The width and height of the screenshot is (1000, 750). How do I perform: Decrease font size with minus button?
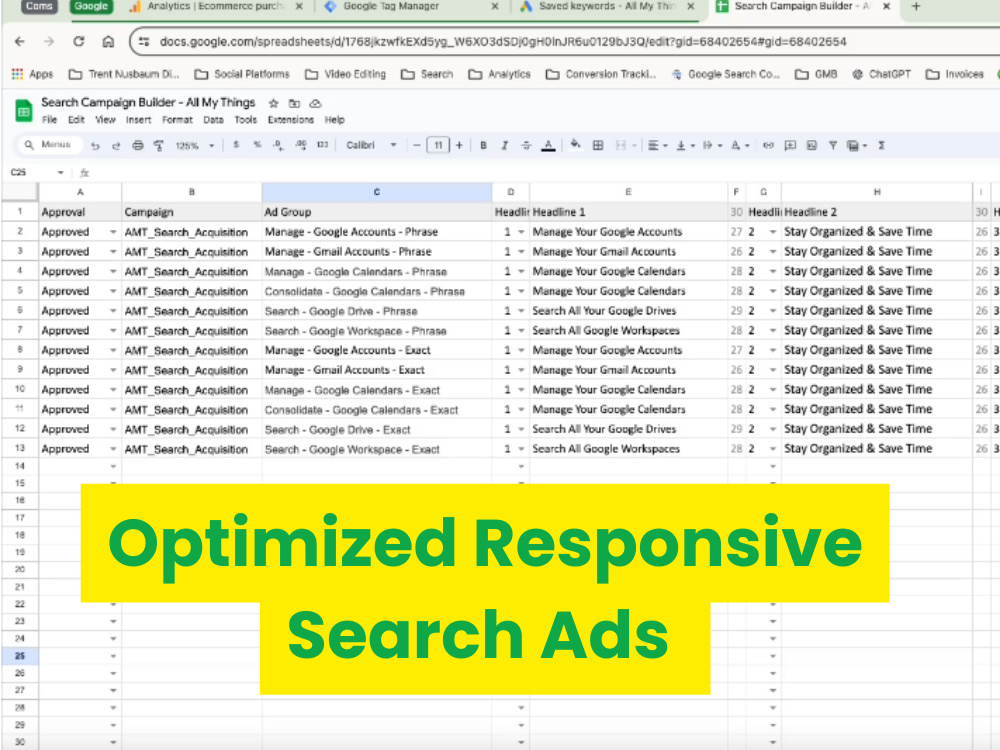click(x=416, y=145)
